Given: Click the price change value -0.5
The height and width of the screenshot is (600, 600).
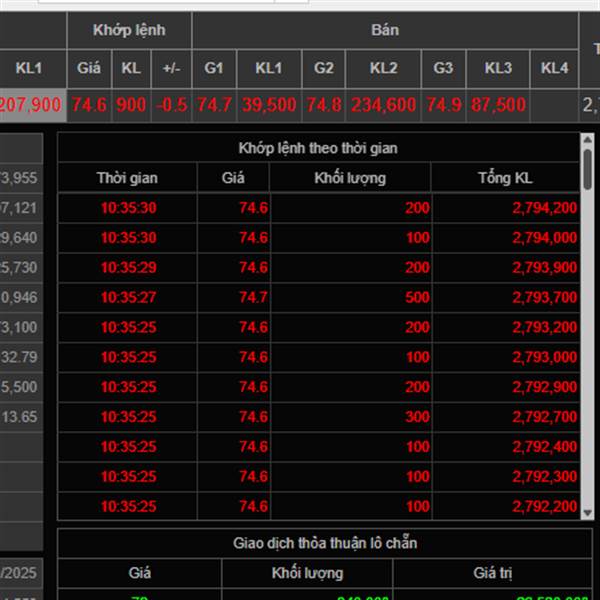Looking at the screenshot, I should [x=171, y=105].
